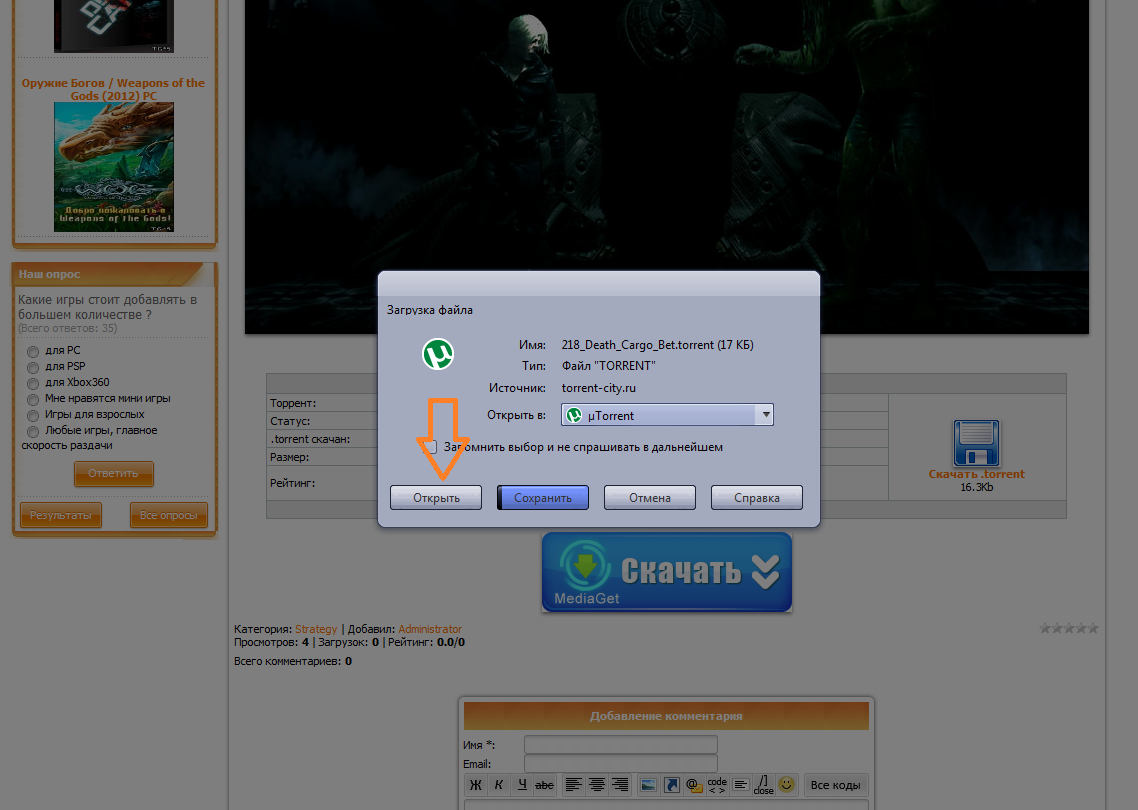Toggle the Запомнить выбор checkbox

pyautogui.click(x=430, y=447)
